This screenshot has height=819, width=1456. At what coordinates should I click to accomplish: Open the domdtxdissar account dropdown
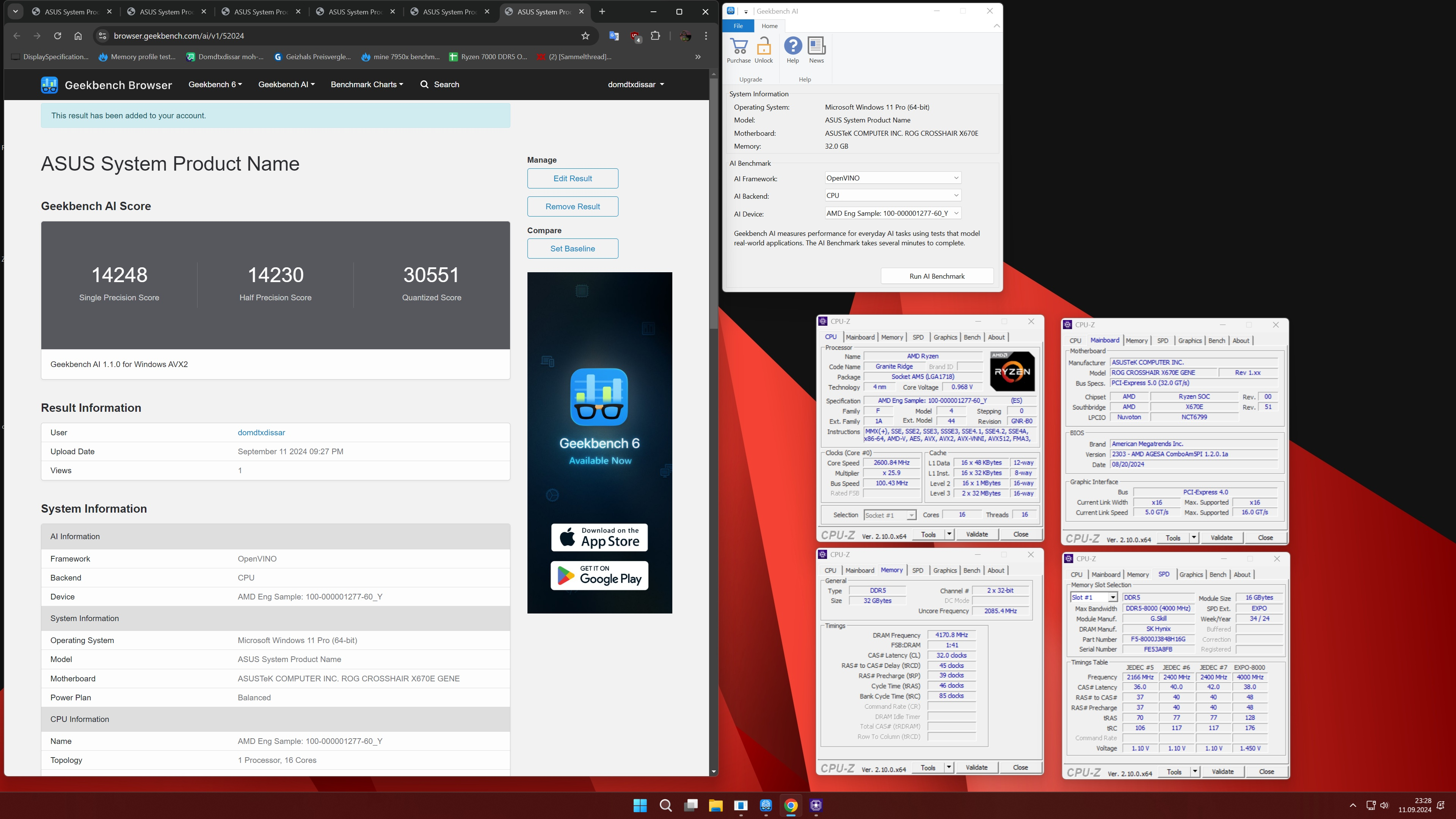pos(636,85)
